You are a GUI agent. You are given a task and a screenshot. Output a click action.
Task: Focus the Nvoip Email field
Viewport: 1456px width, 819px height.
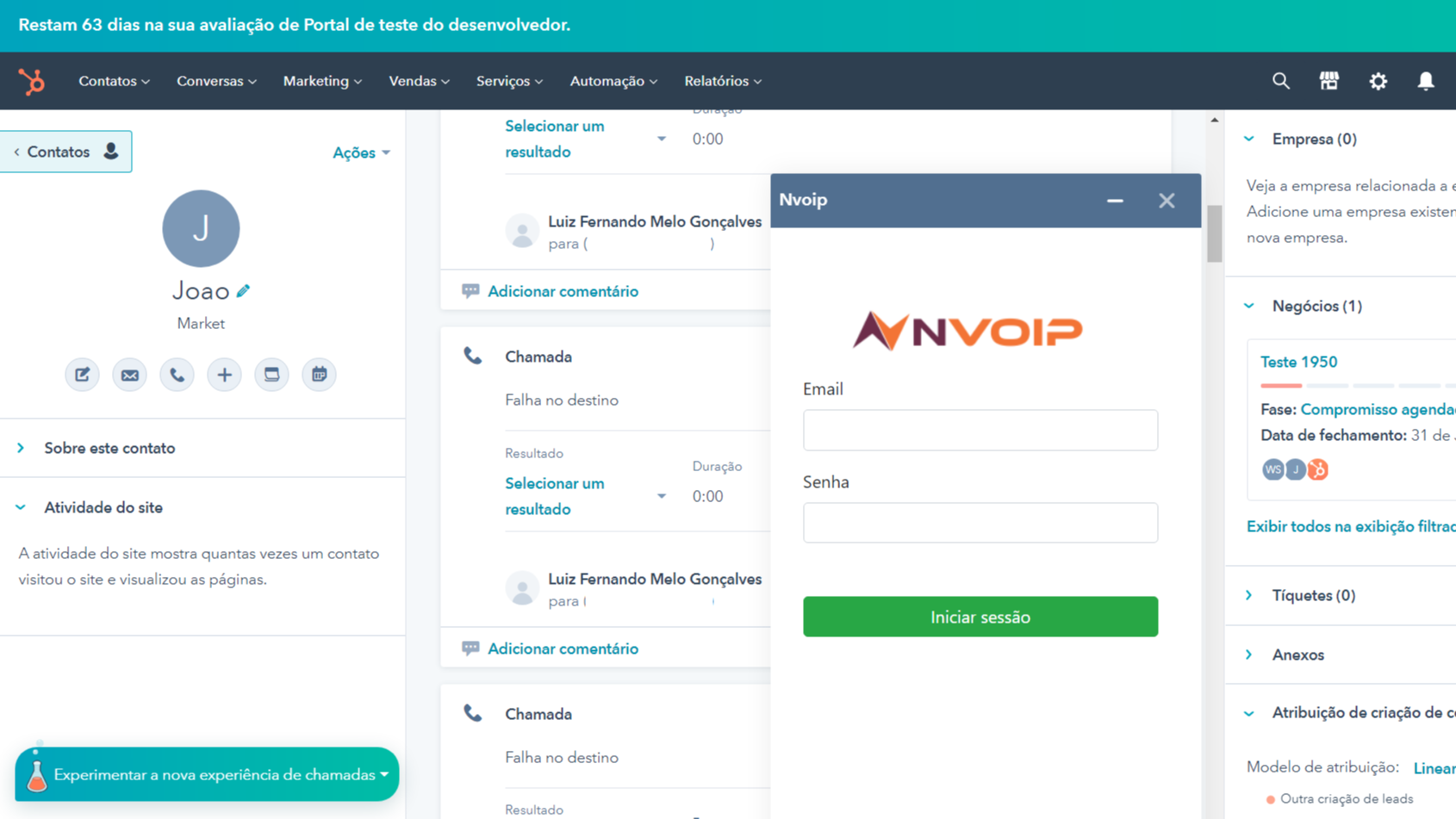tap(980, 430)
